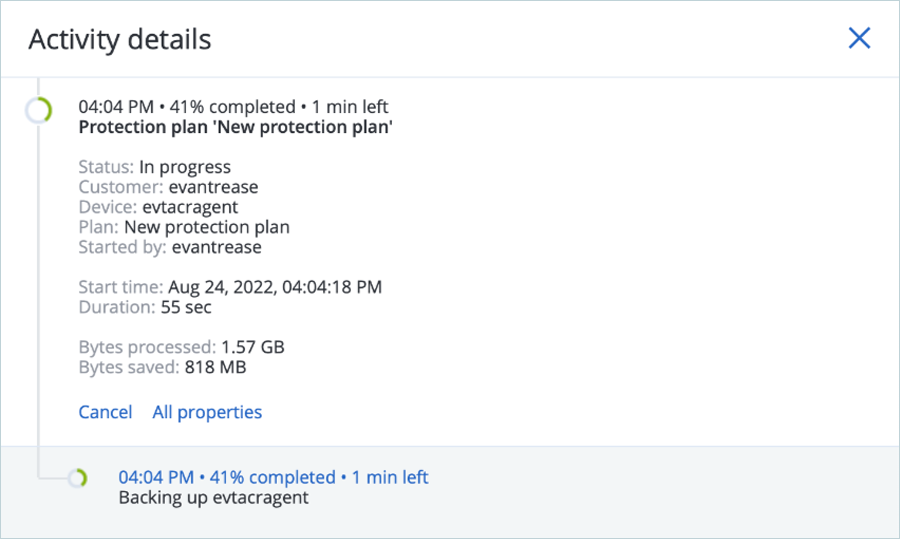The height and width of the screenshot is (539, 900).
Task: Open All properties for this activity
Action: click(207, 412)
